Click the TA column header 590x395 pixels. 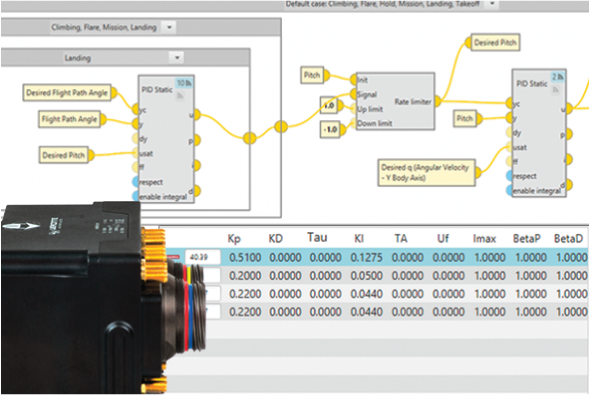coord(401,239)
